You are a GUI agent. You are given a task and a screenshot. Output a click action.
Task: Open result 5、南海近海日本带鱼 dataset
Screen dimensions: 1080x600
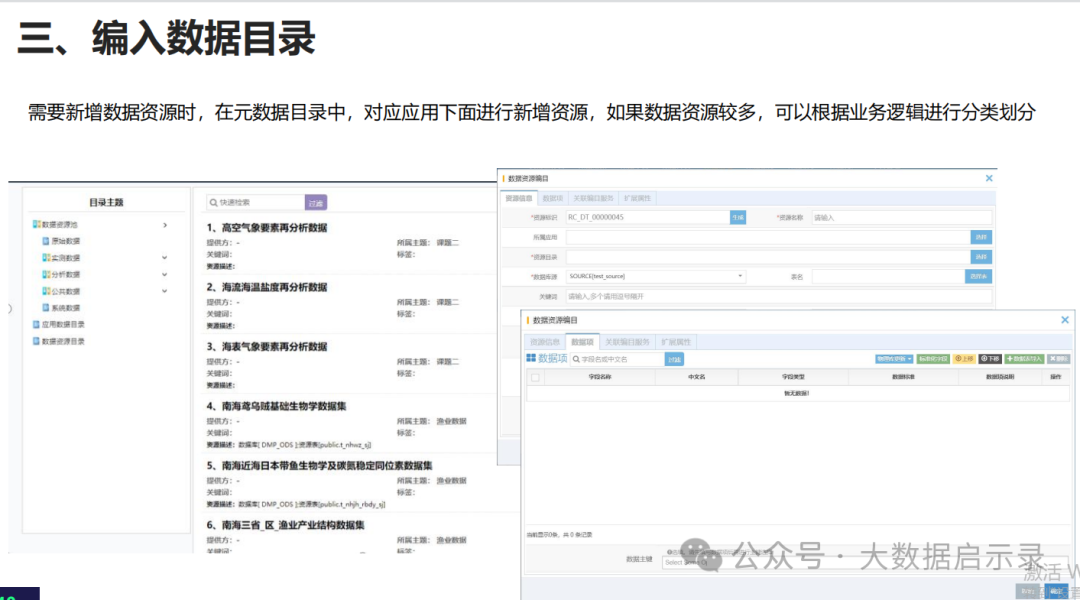click(x=319, y=466)
